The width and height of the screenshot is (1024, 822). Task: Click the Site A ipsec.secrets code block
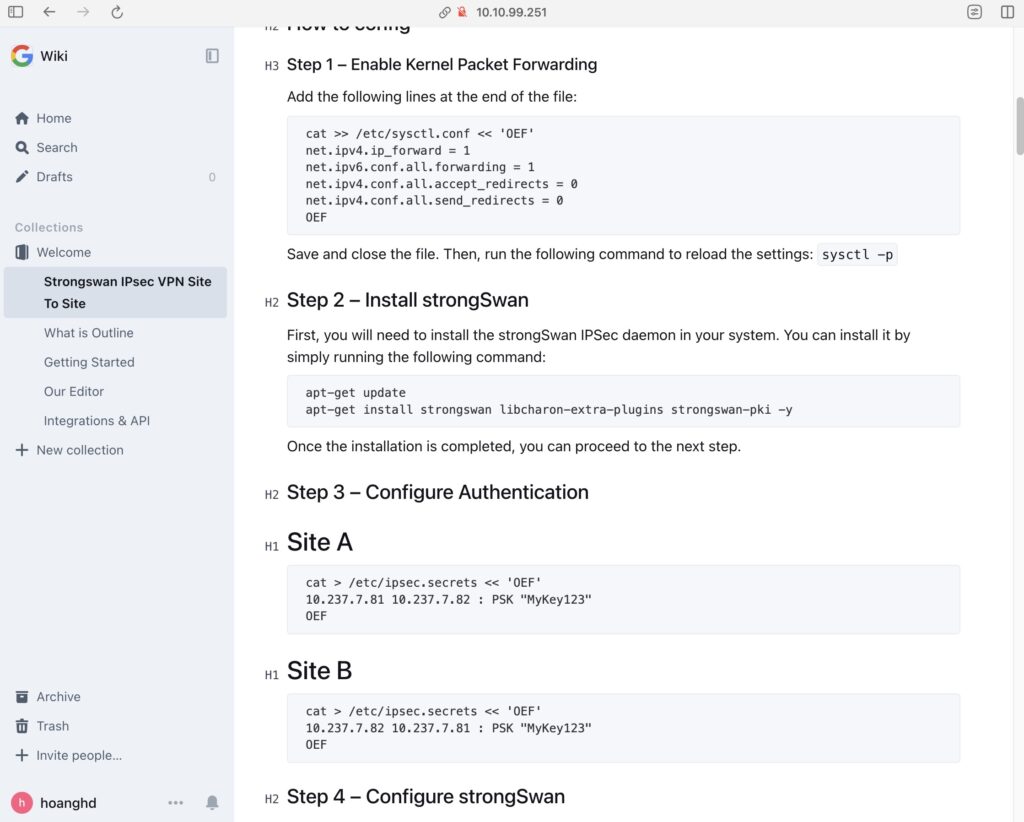click(x=623, y=599)
